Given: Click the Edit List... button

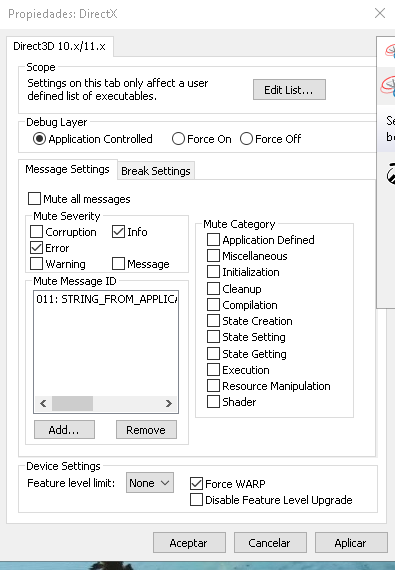Looking at the screenshot, I should 289,89.
